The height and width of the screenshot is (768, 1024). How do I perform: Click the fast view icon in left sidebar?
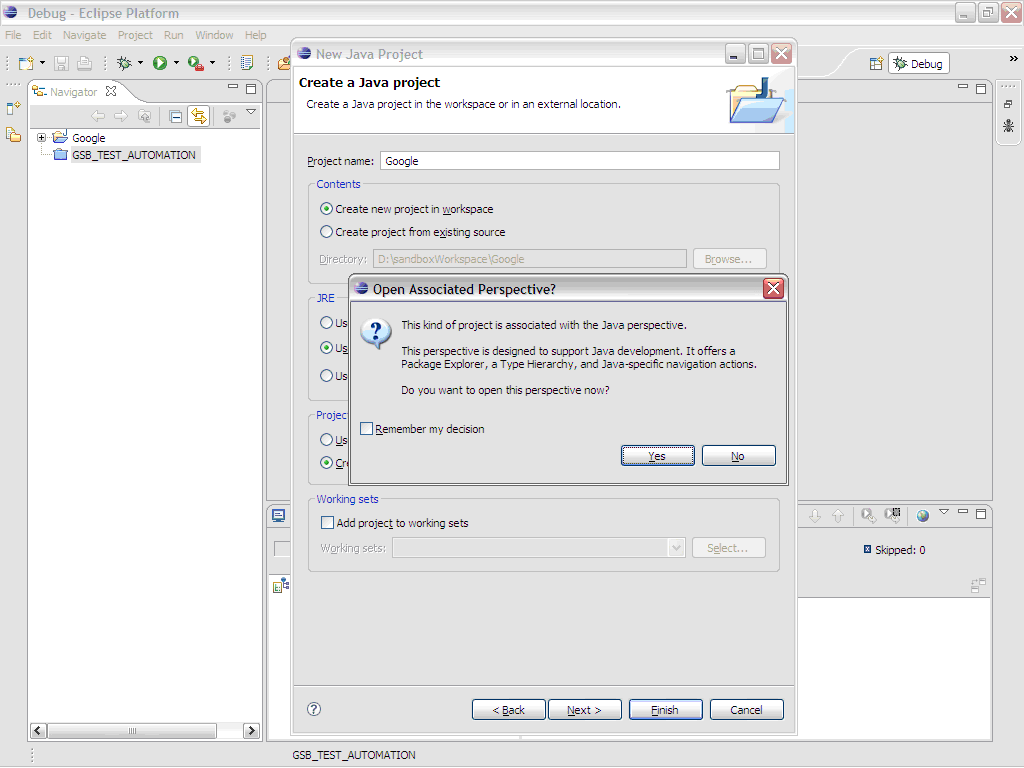pyautogui.click(x=14, y=108)
